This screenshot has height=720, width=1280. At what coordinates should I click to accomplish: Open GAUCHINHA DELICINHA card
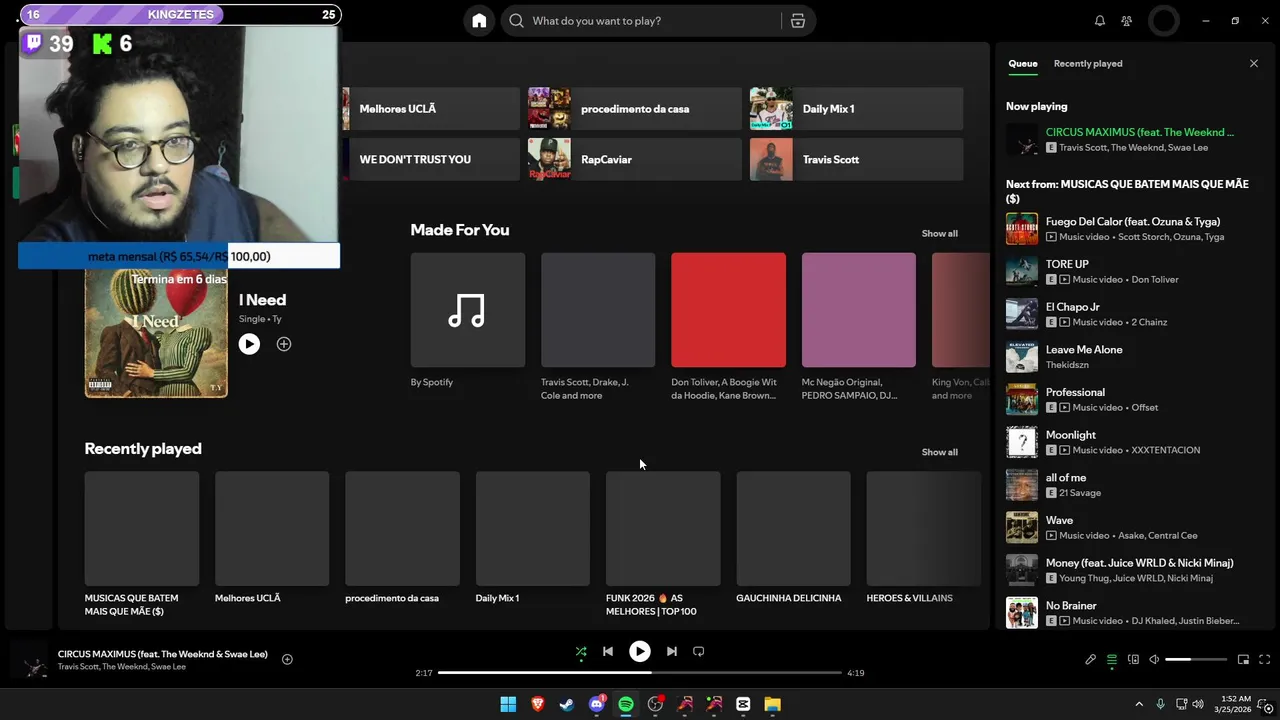point(794,539)
